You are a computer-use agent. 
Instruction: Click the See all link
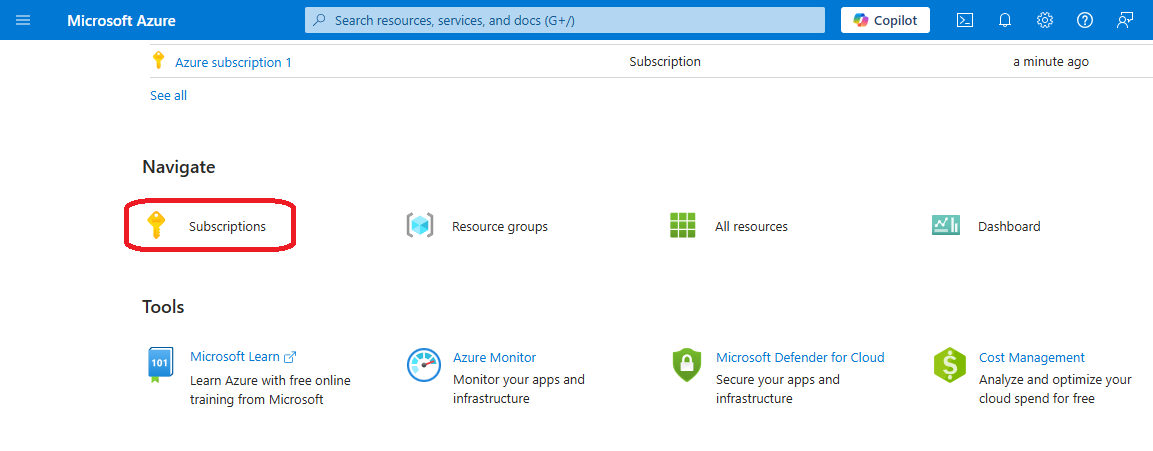tap(168, 96)
